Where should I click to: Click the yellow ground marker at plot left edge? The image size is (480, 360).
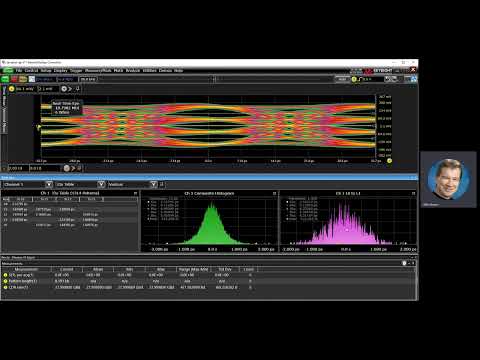[x=39, y=127]
